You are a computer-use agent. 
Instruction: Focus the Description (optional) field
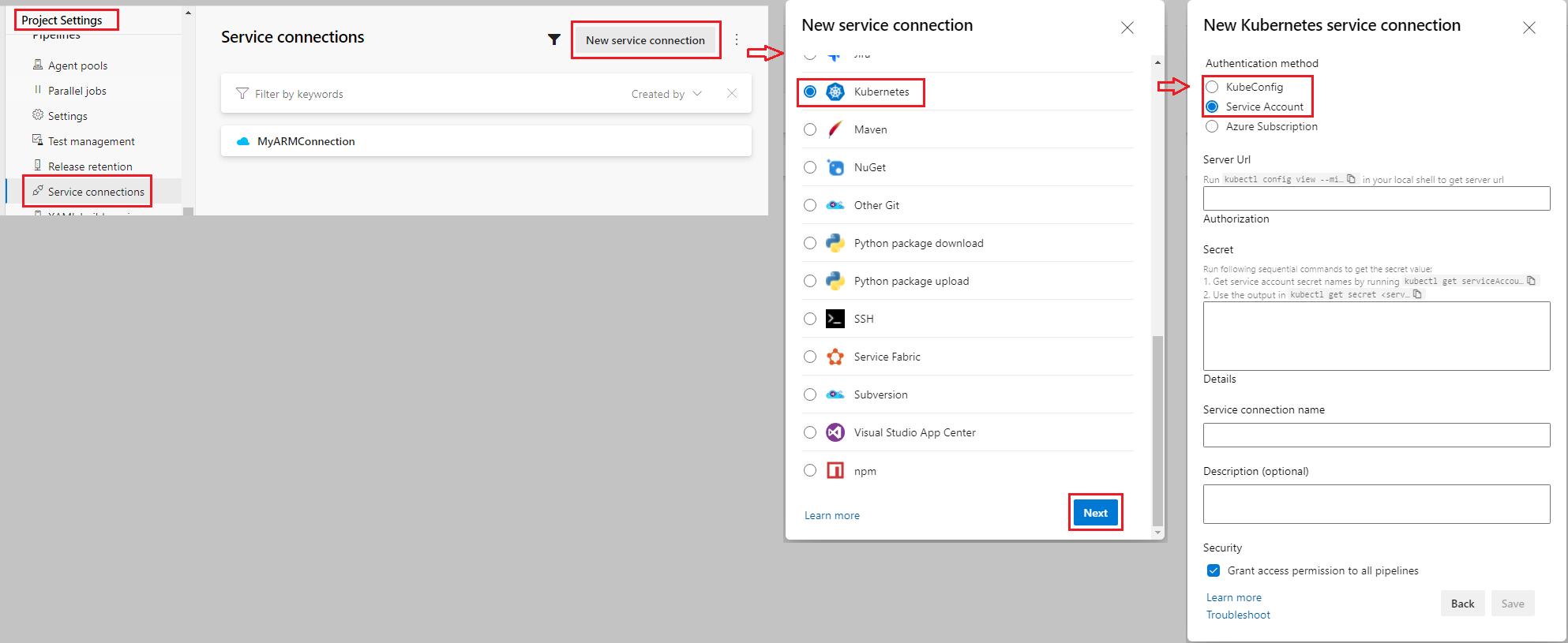pos(1376,504)
